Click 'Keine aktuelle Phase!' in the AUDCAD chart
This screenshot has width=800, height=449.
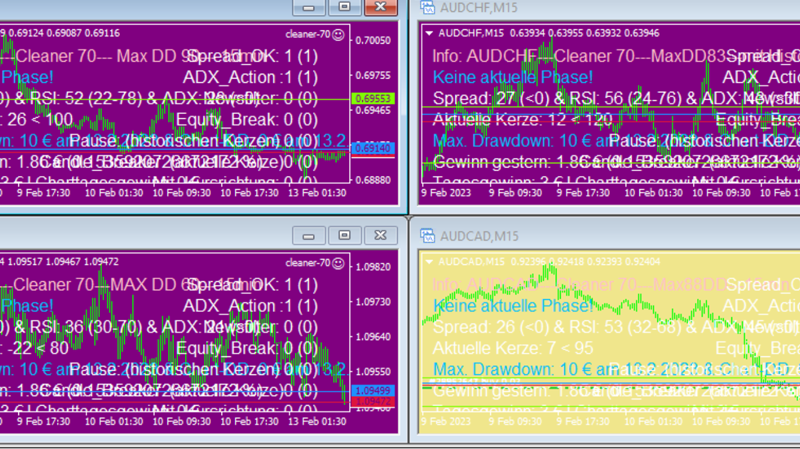click(x=513, y=306)
